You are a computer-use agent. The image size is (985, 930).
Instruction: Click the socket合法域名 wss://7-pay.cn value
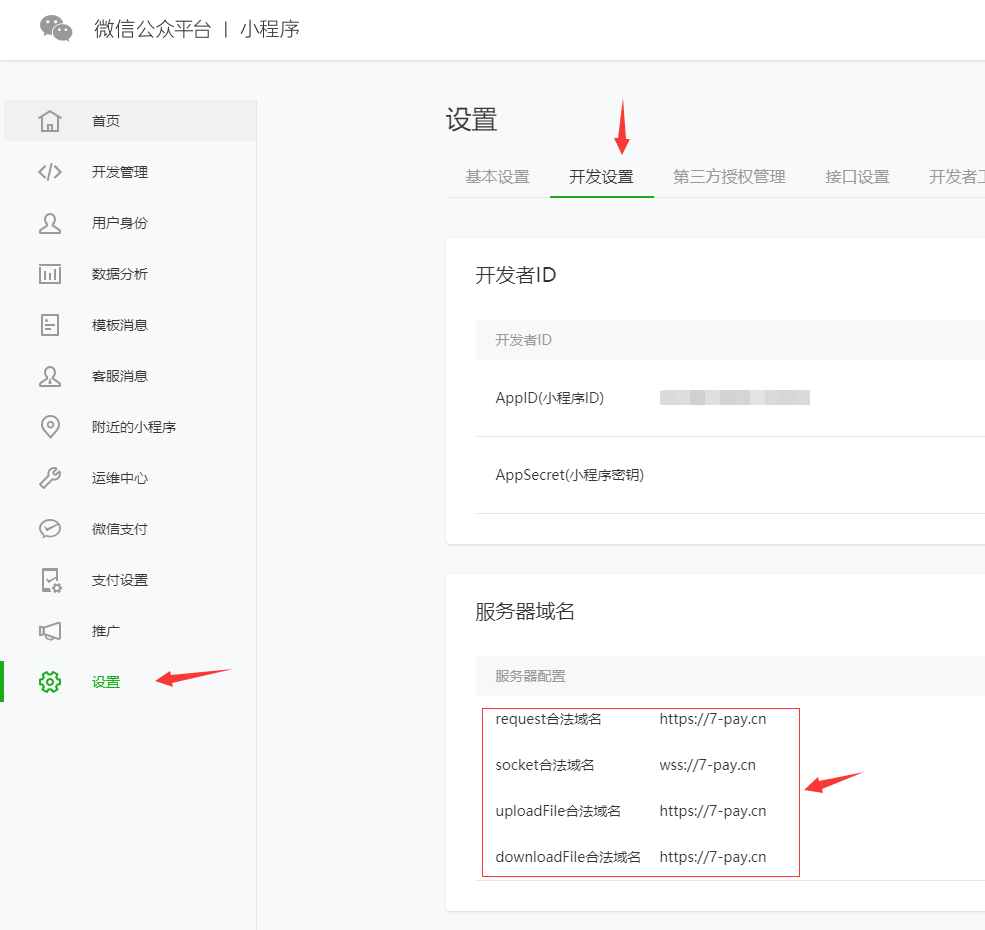707,765
